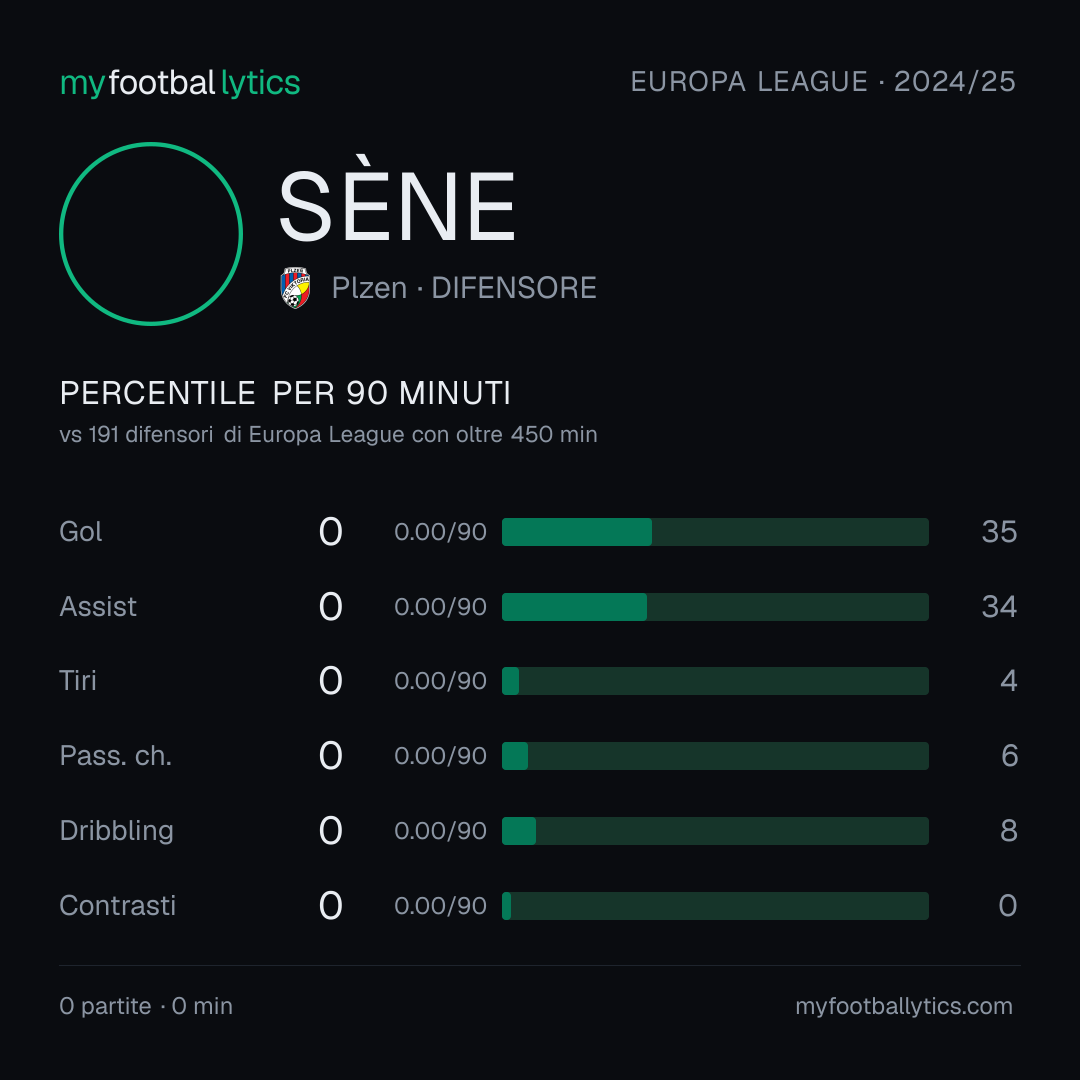Open the myfootballytics.com link
Screen dimensions: 1080x1080
(904, 1006)
